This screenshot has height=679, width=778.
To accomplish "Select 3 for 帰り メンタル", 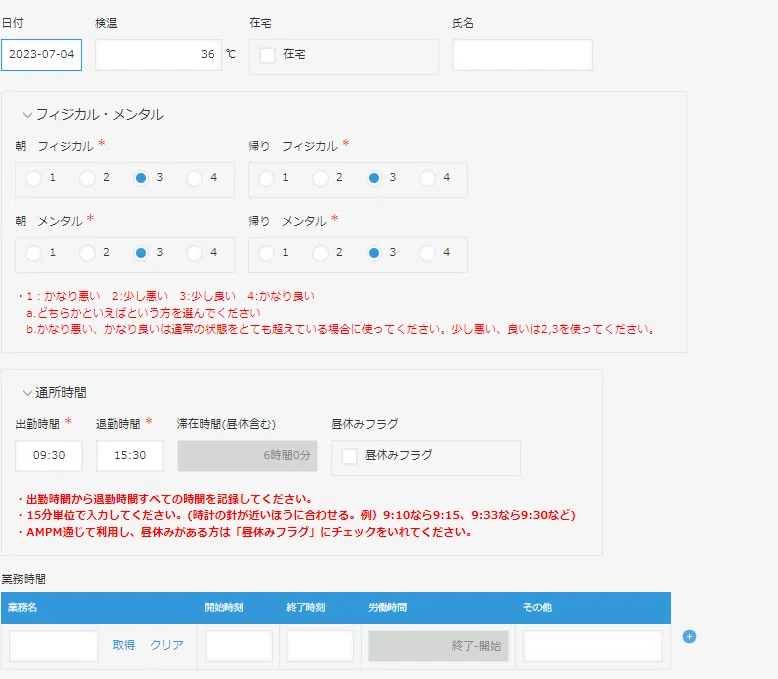I will [374, 253].
